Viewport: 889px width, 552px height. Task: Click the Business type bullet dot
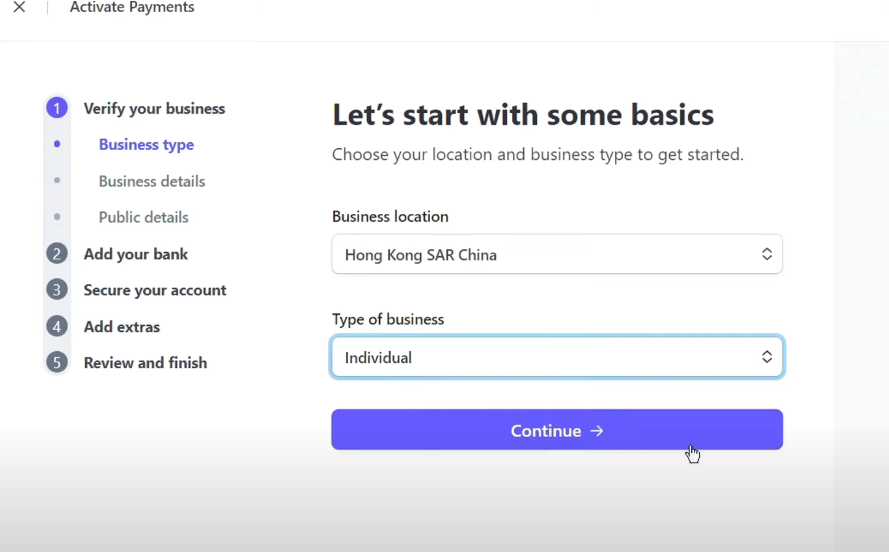click(x=57, y=145)
